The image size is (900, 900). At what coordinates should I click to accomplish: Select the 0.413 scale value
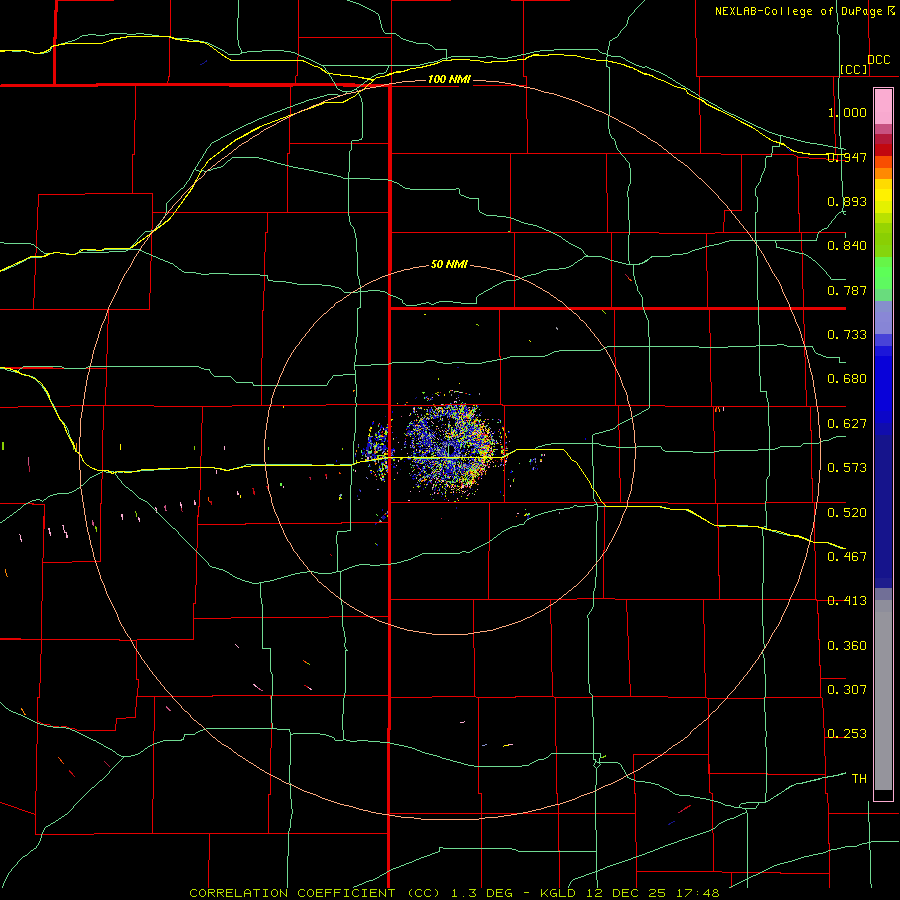point(847,601)
